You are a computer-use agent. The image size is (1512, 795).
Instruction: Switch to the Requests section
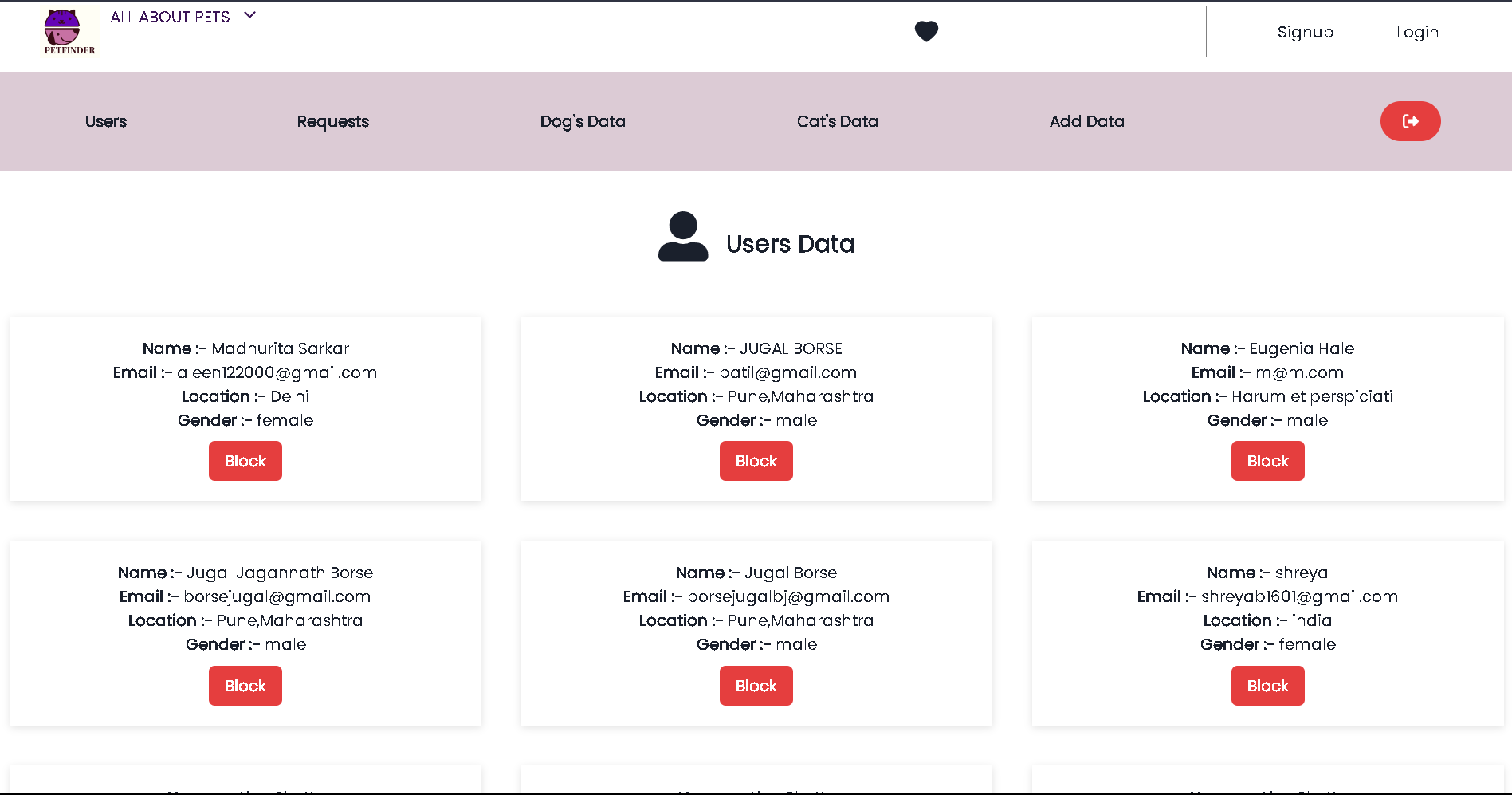click(x=333, y=121)
